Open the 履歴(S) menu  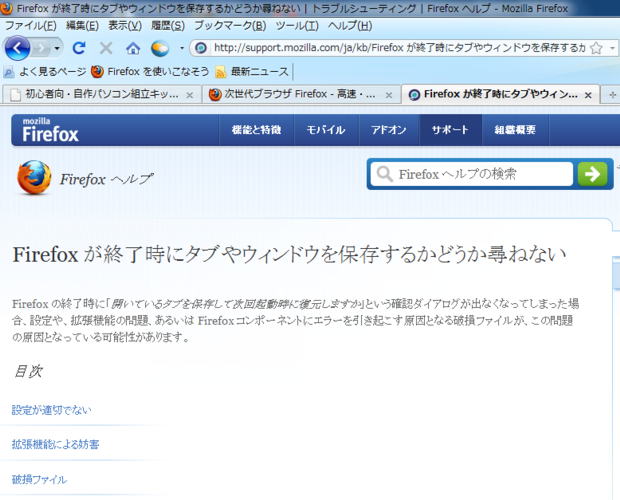pos(168,26)
